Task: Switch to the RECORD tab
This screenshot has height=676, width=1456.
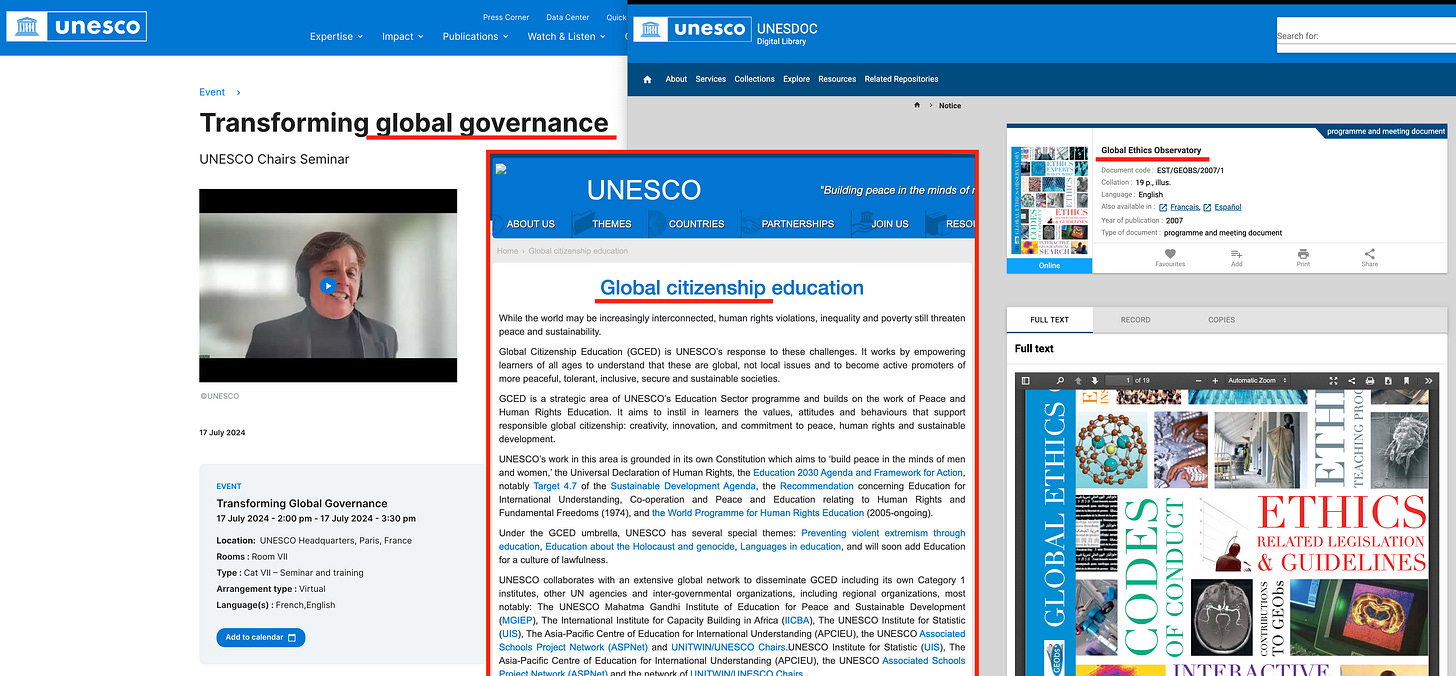Action: (1135, 320)
